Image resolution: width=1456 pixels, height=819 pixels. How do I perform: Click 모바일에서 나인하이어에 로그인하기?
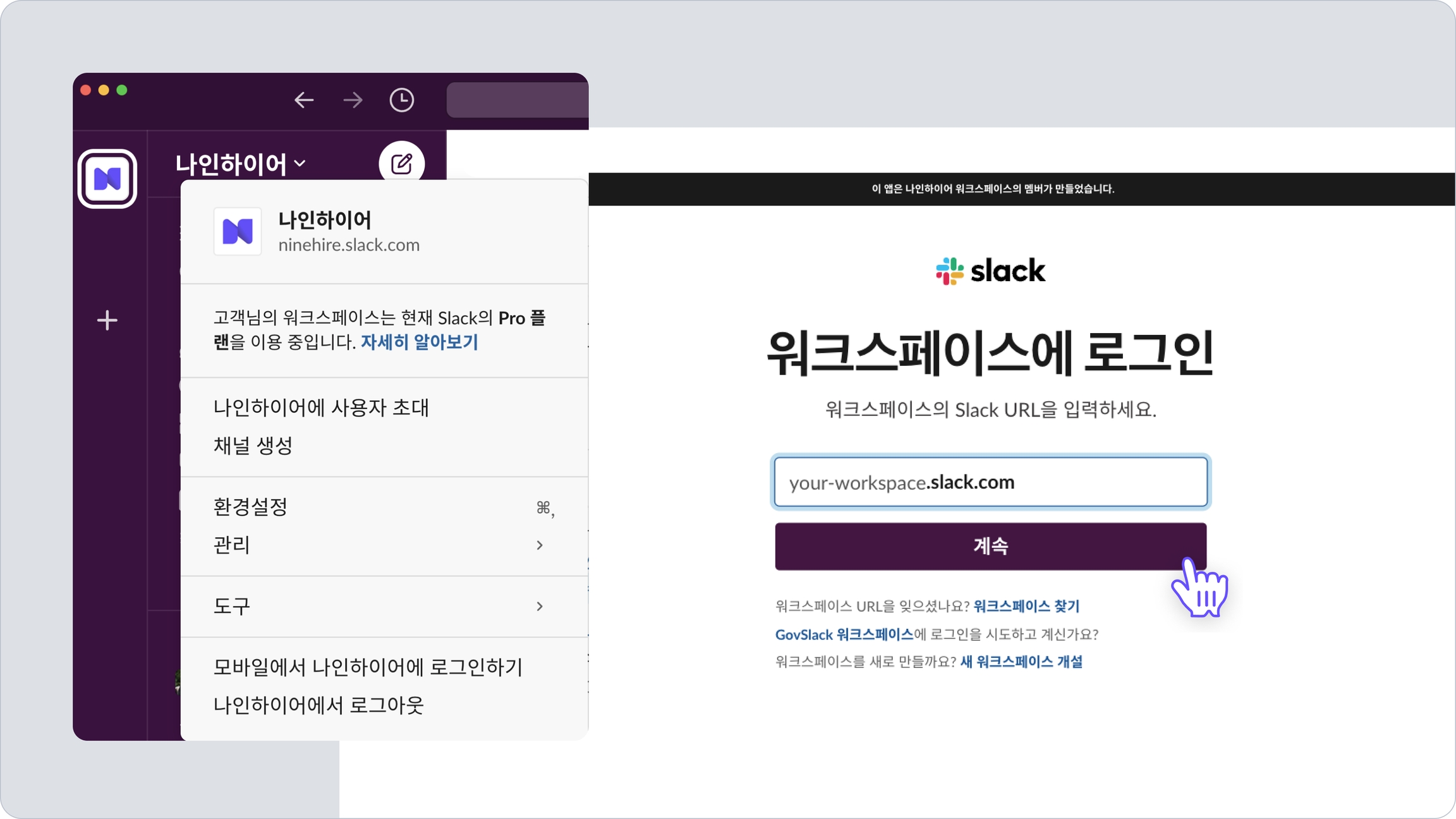(x=368, y=667)
